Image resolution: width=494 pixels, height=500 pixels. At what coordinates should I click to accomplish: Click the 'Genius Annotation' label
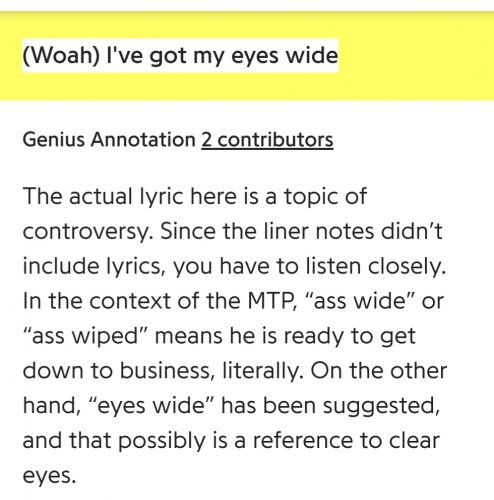(109, 140)
